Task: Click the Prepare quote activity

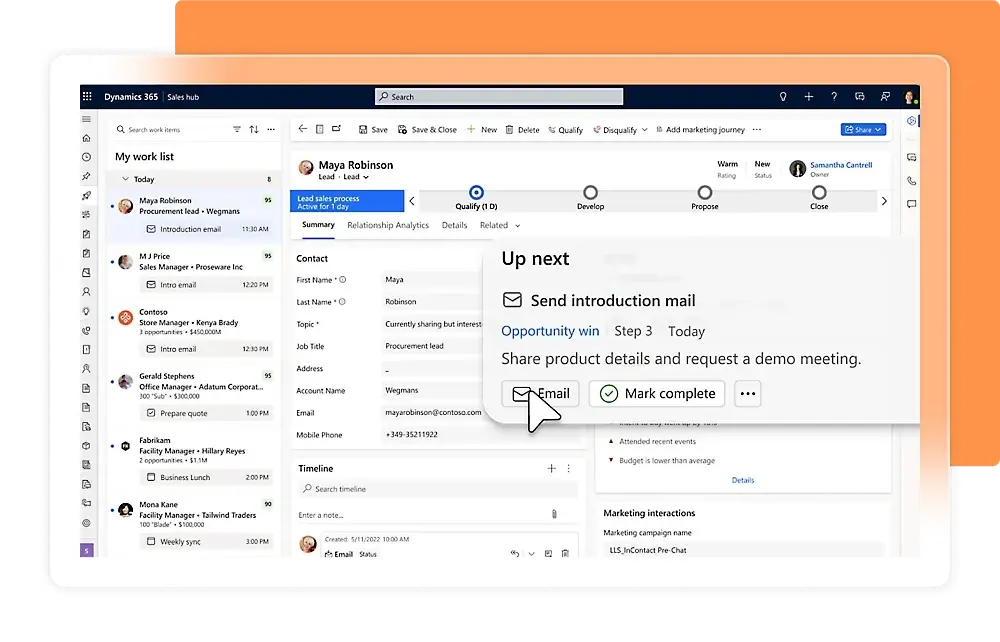Action: click(x=207, y=413)
